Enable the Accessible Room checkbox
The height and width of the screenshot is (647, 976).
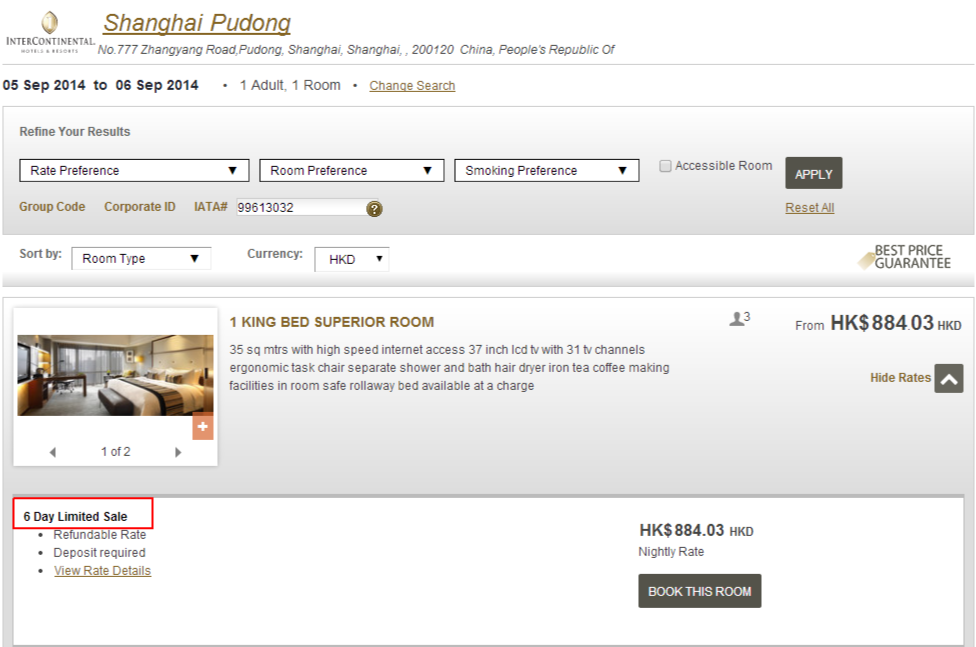point(665,167)
